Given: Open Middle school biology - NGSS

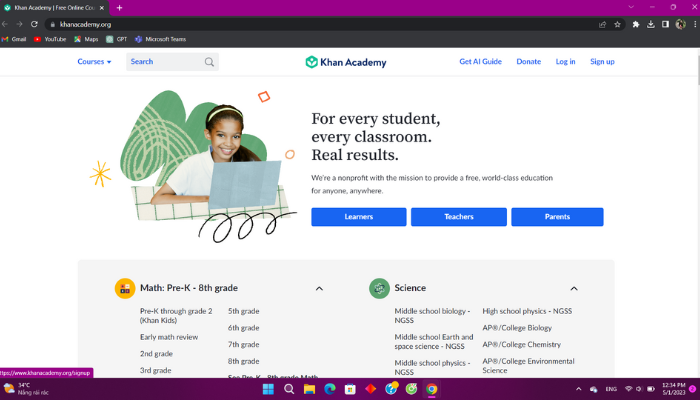Looking at the screenshot, I should [432, 316].
